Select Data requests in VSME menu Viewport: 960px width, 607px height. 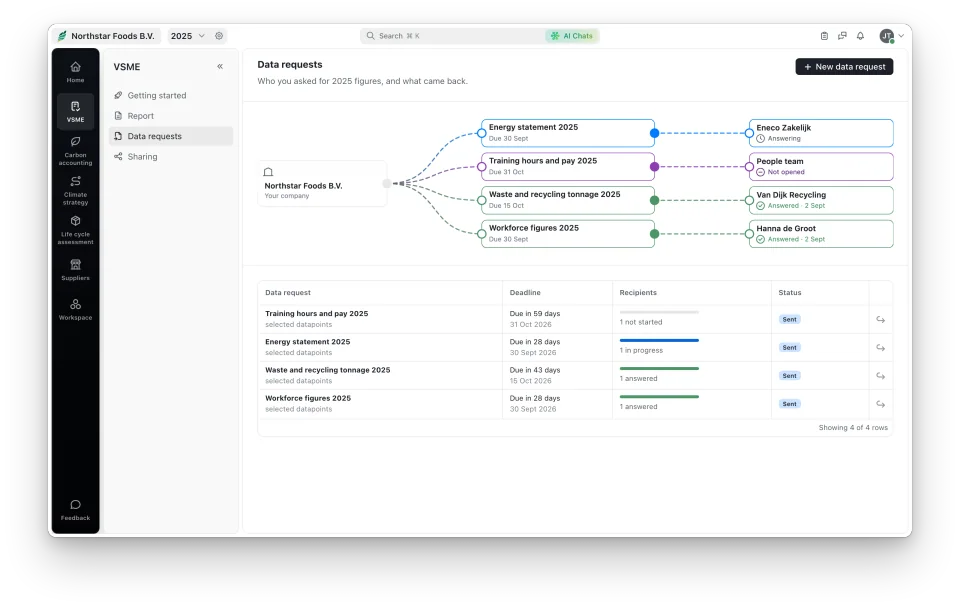pos(171,136)
